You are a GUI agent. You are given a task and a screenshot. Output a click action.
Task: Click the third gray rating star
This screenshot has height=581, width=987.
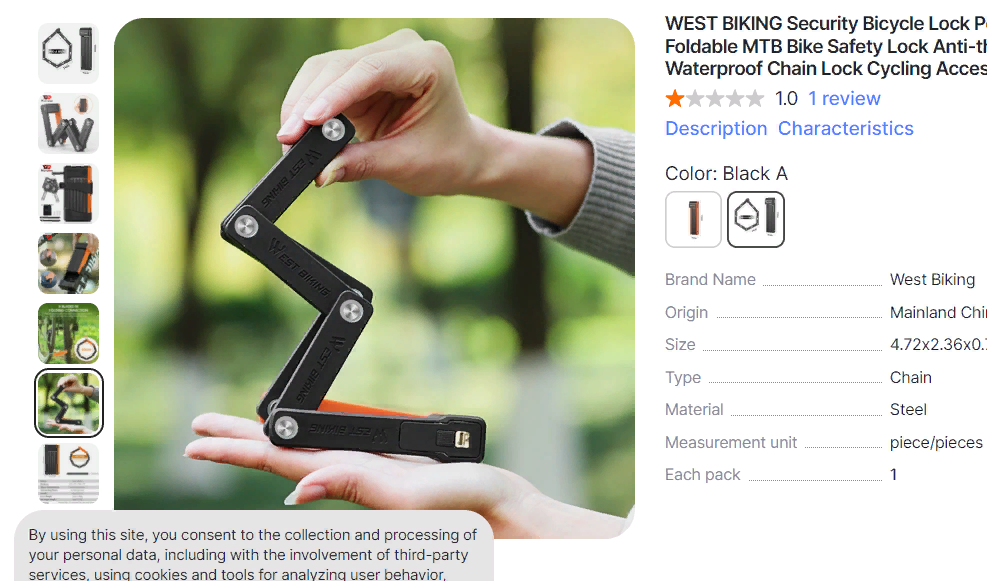tap(715, 98)
